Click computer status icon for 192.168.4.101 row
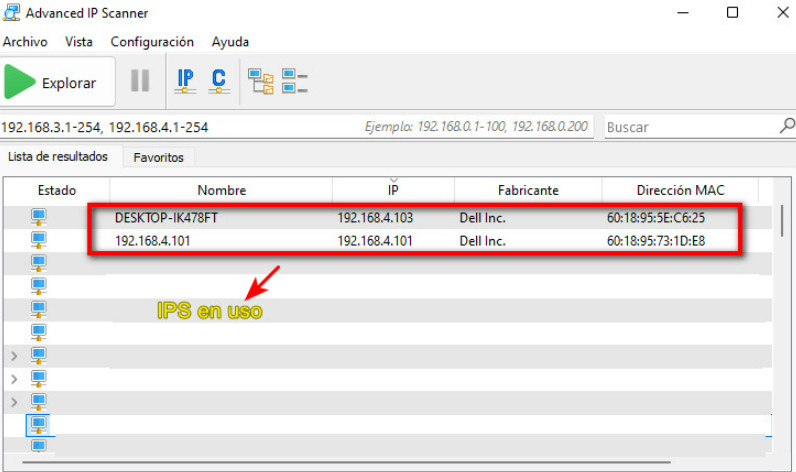The height and width of the screenshot is (472, 796). click(39, 240)
